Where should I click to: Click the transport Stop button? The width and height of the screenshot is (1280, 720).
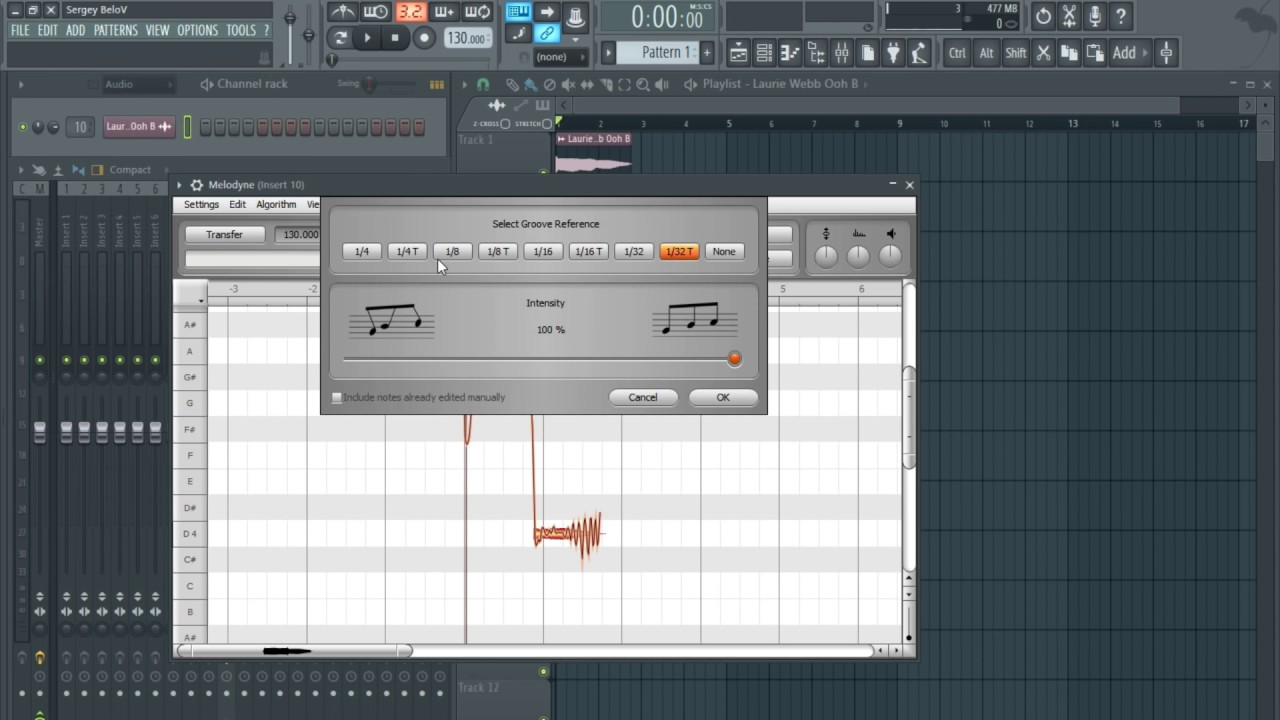[395, 38]
